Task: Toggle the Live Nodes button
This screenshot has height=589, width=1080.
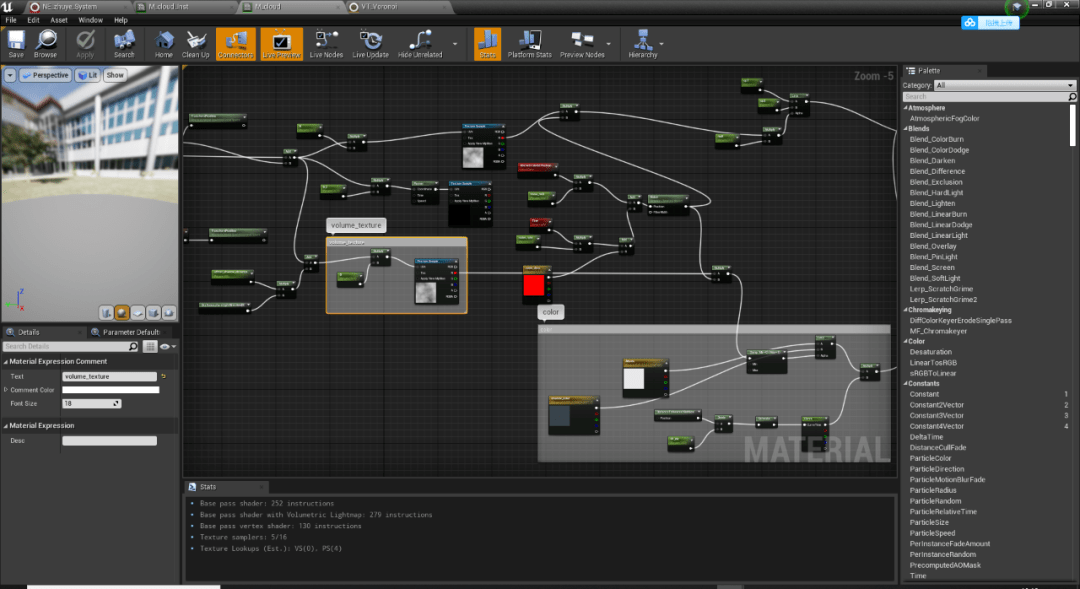Action: coord(326,43)
